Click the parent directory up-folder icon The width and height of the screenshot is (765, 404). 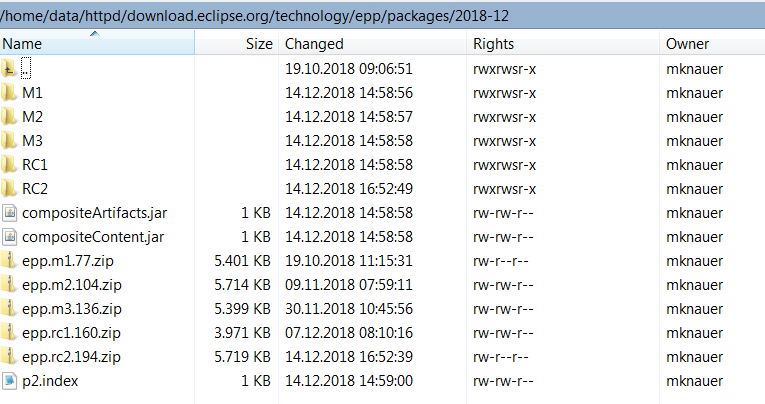10,69
